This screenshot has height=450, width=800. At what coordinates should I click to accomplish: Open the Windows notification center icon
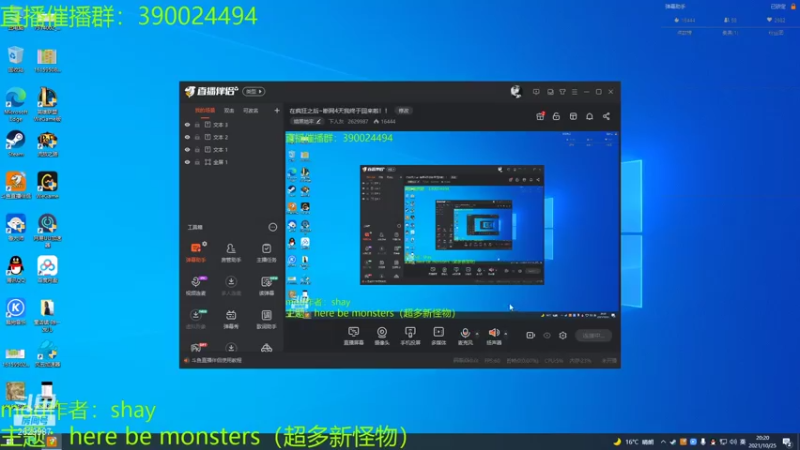pos(787,442)
